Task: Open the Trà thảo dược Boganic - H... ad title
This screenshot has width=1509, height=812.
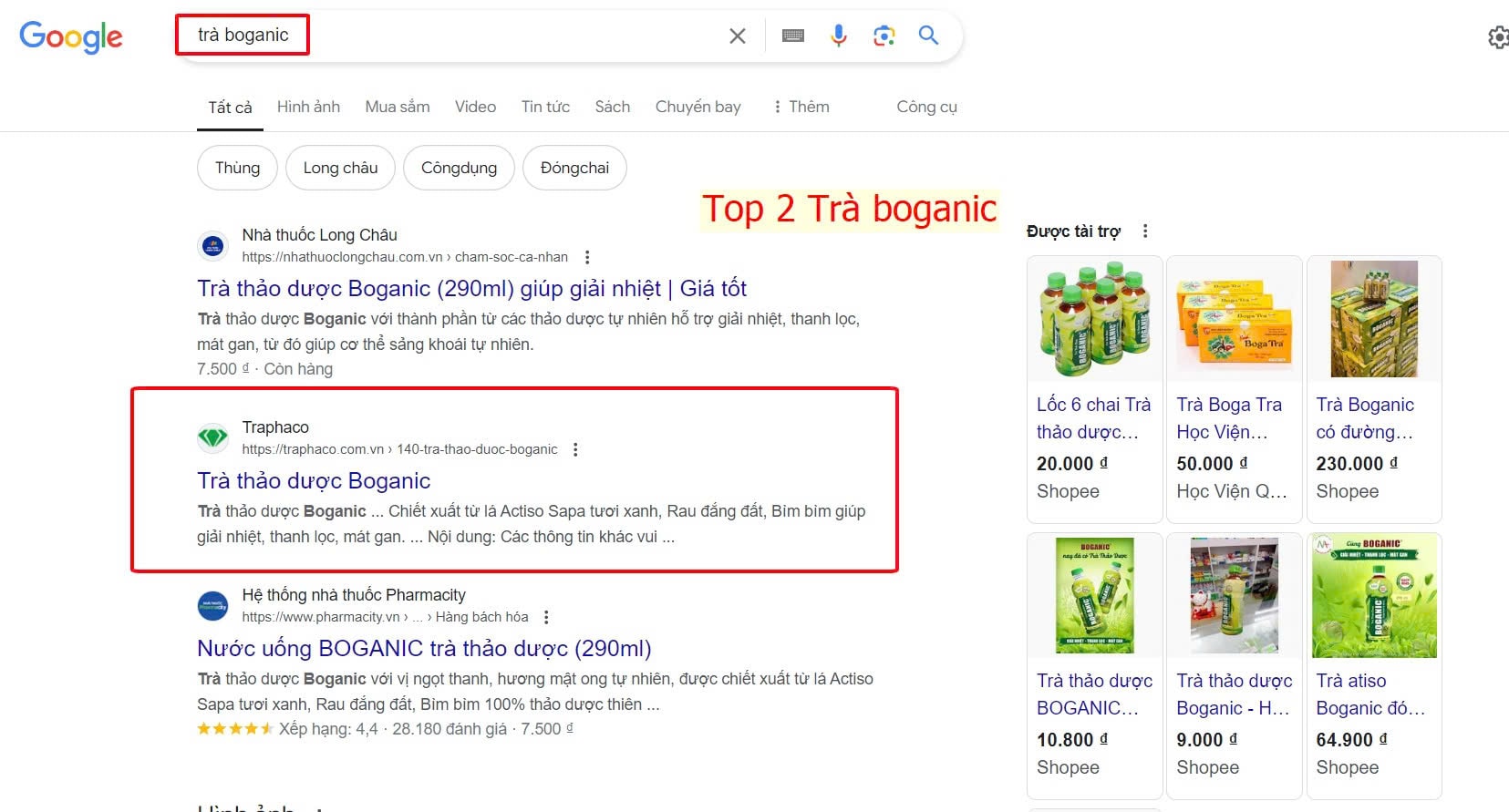Action: tap(1234, 694)
